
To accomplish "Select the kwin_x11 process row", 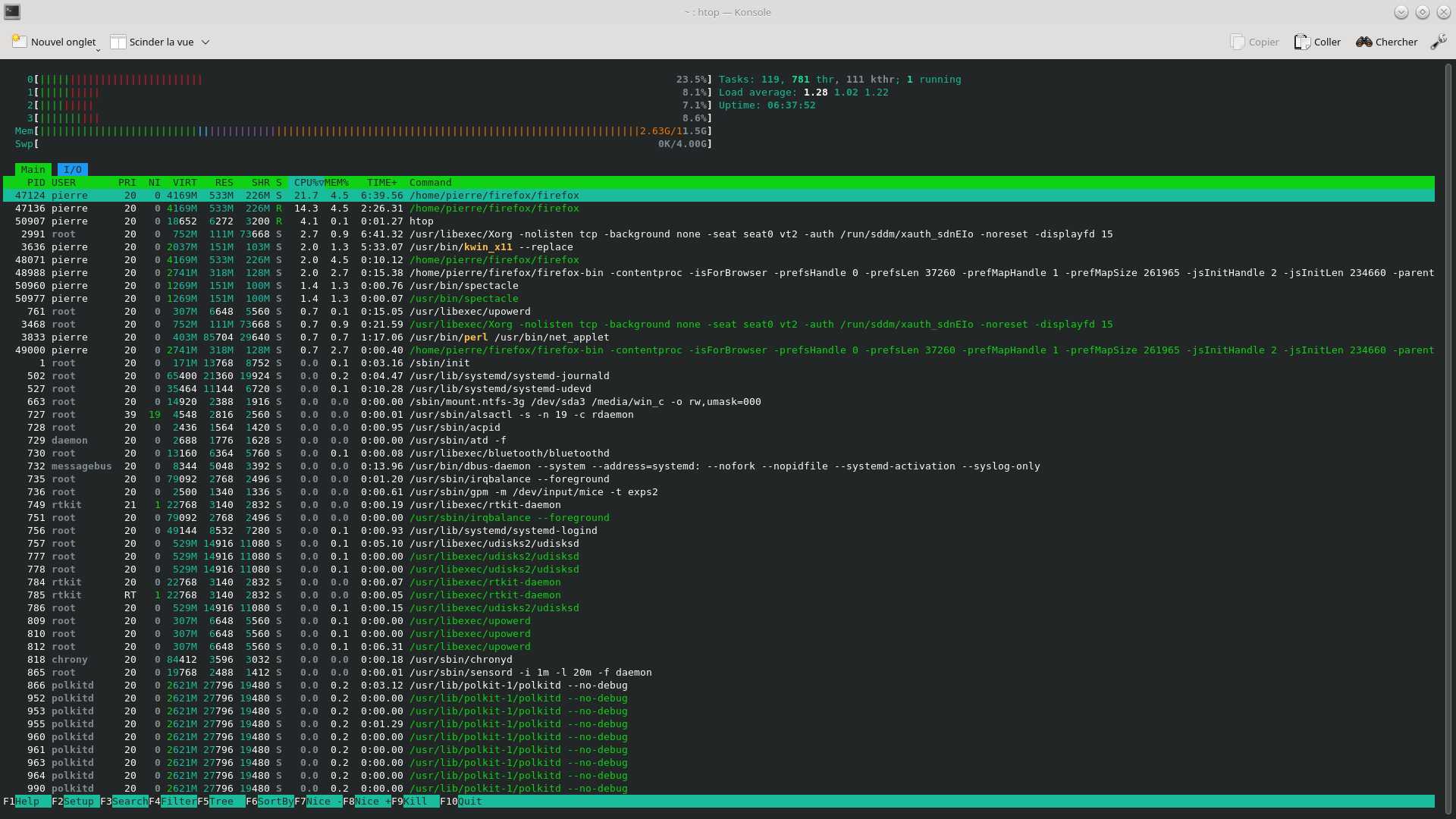I will tap(719, 246).
